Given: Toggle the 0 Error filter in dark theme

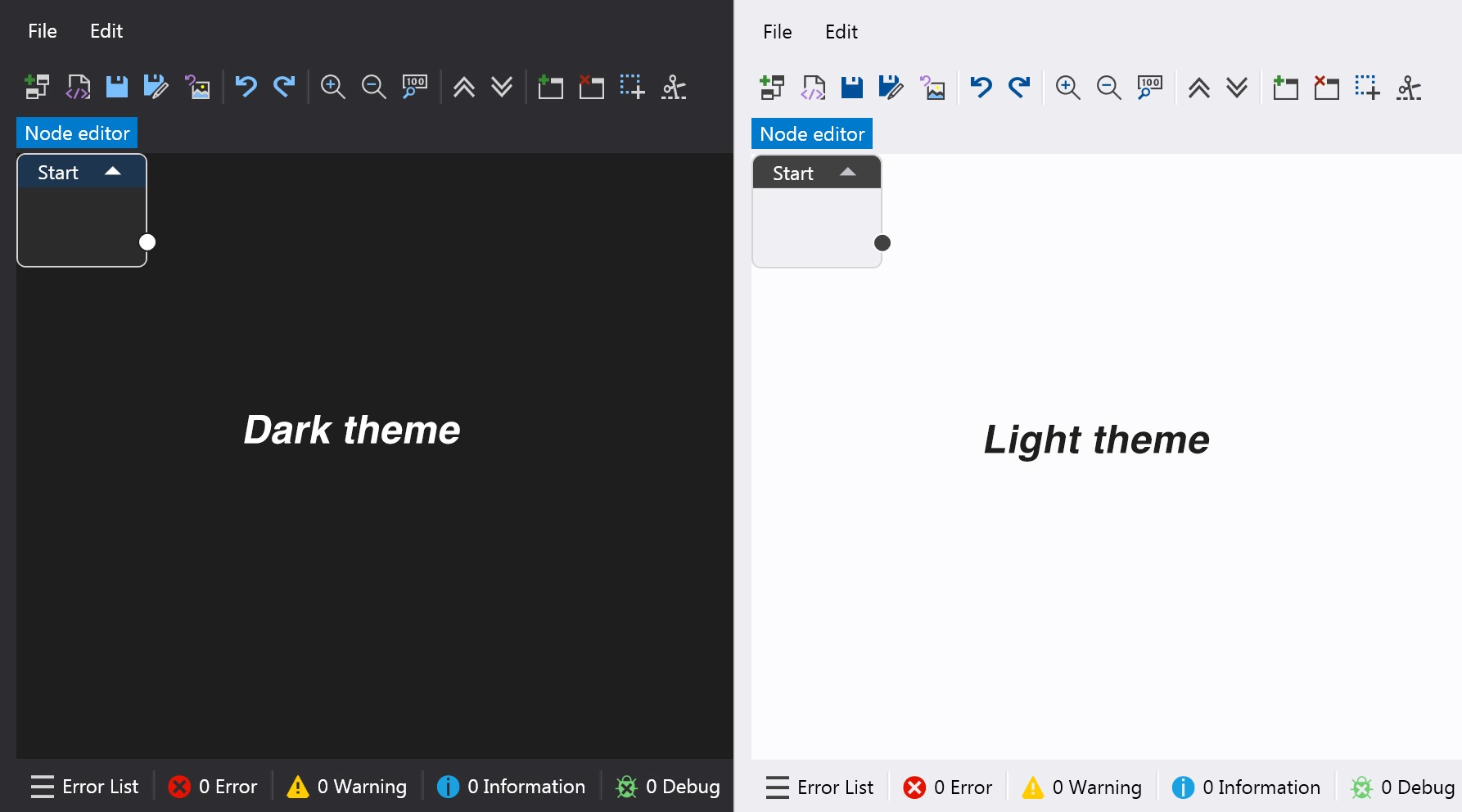Looking at the screenshot, I should pos(213,787).
